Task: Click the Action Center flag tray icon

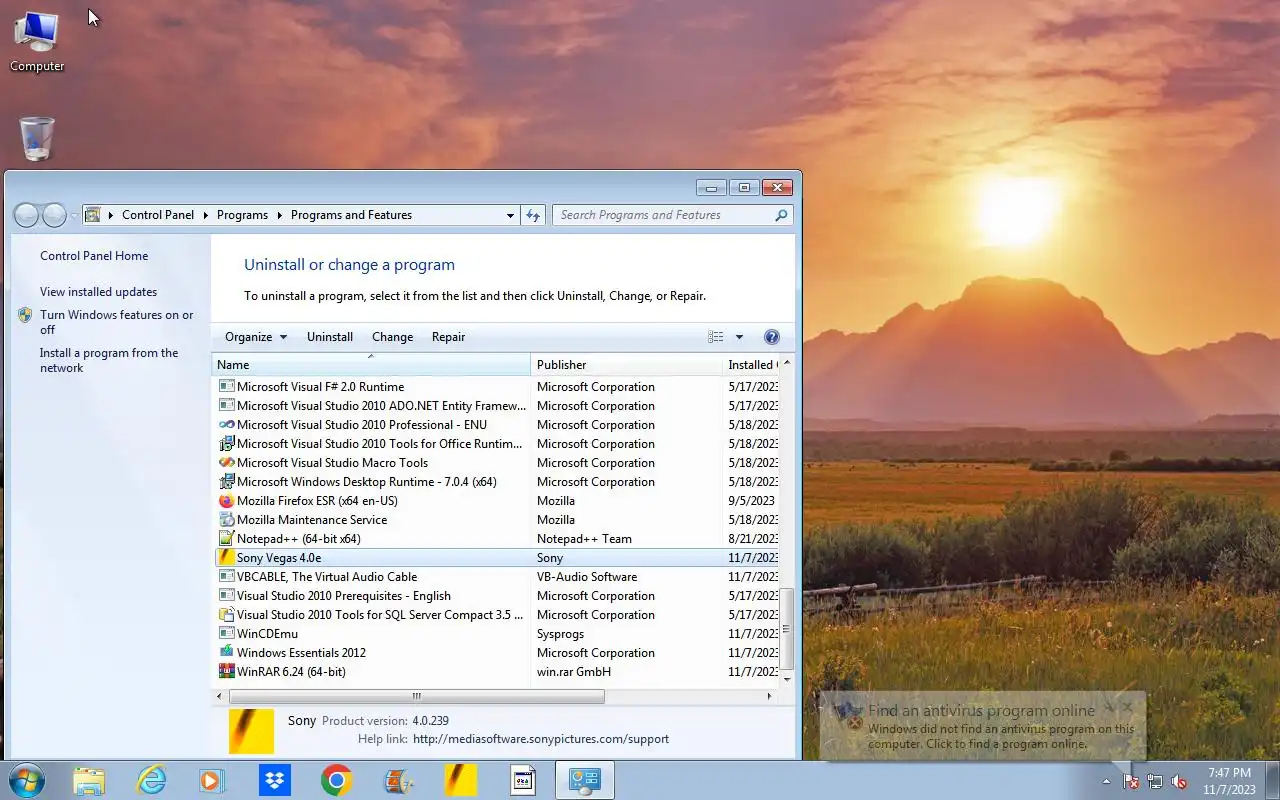Action: [x=1131, y=781]
